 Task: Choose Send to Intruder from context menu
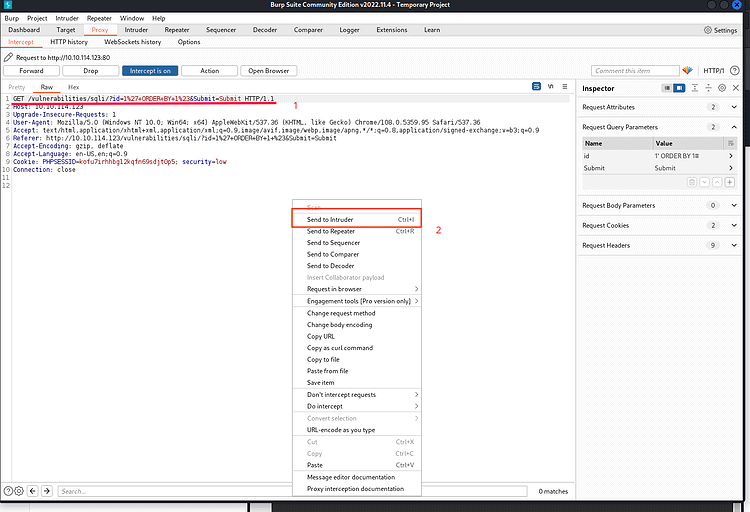(357, 220)
